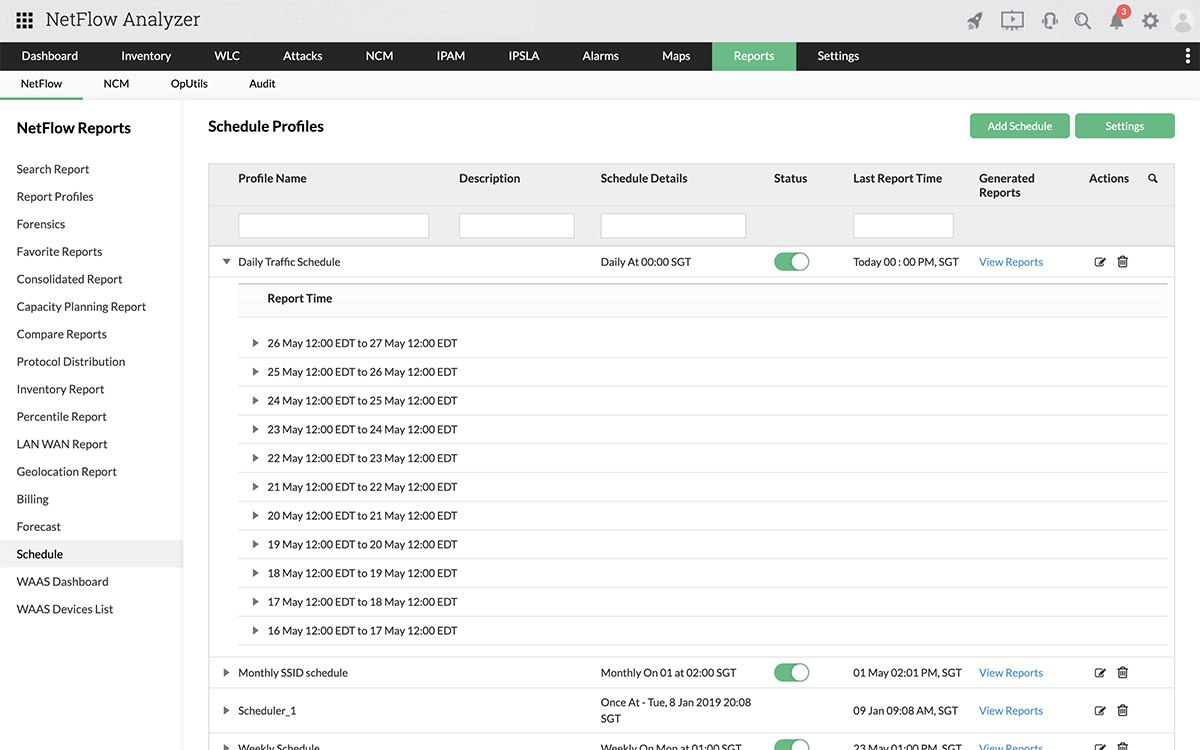1200x750 pixels.
Task: Expand the 26 May to 27 May report
Action: pos(256,343)
